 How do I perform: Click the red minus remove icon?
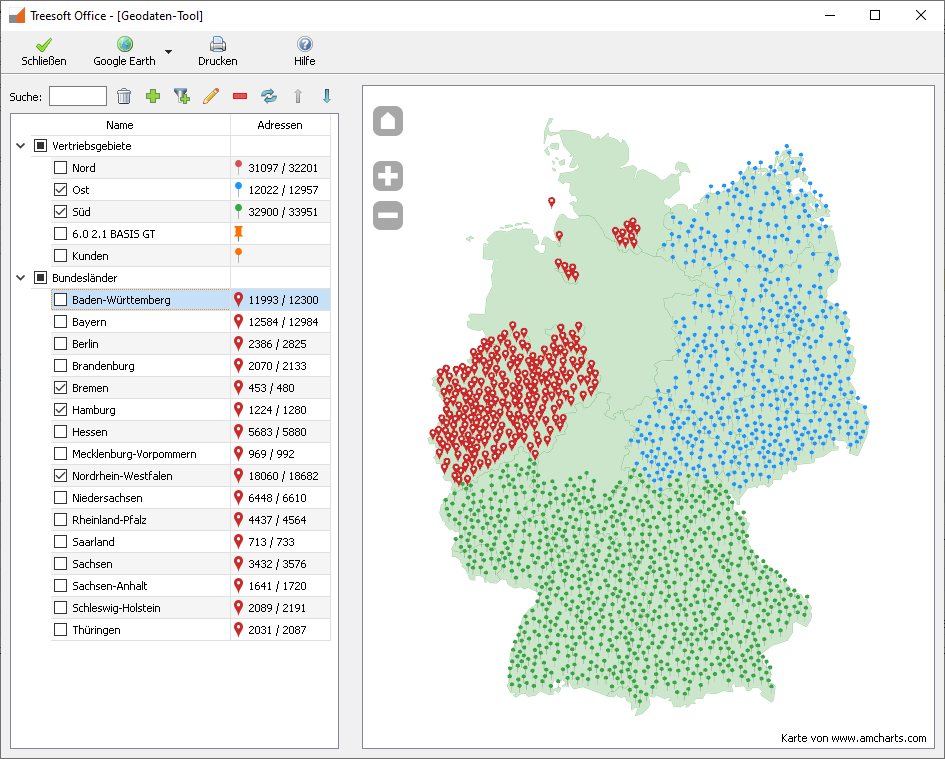tap(240, 96)
